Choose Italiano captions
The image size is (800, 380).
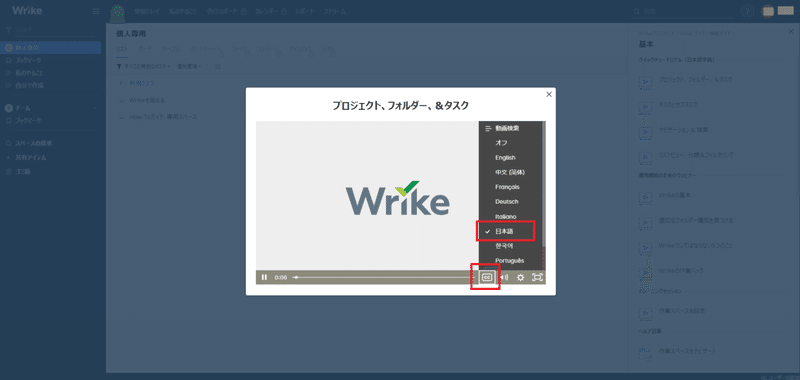point(506,217)
